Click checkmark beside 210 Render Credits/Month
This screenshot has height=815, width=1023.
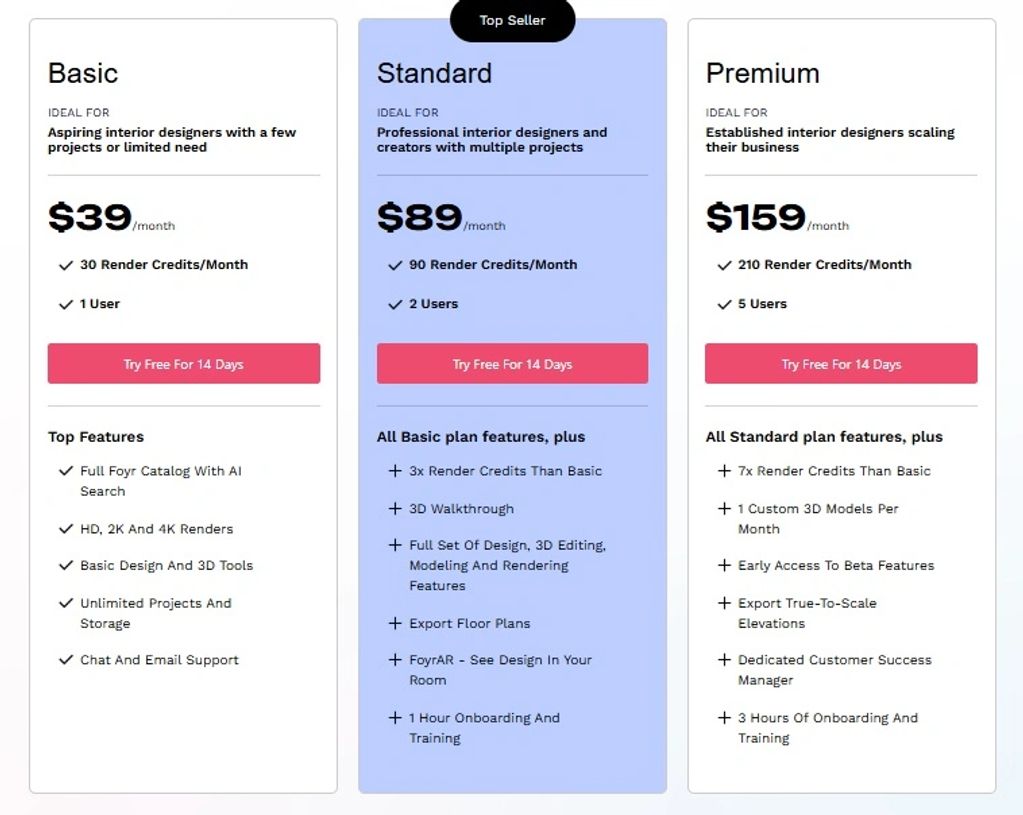click(x=724, y=265)
